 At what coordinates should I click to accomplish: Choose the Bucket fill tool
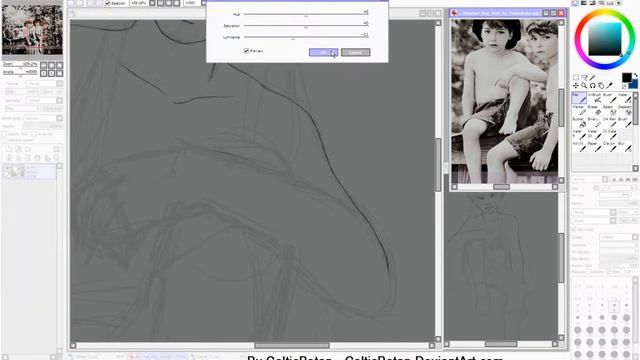coord(579,122)
